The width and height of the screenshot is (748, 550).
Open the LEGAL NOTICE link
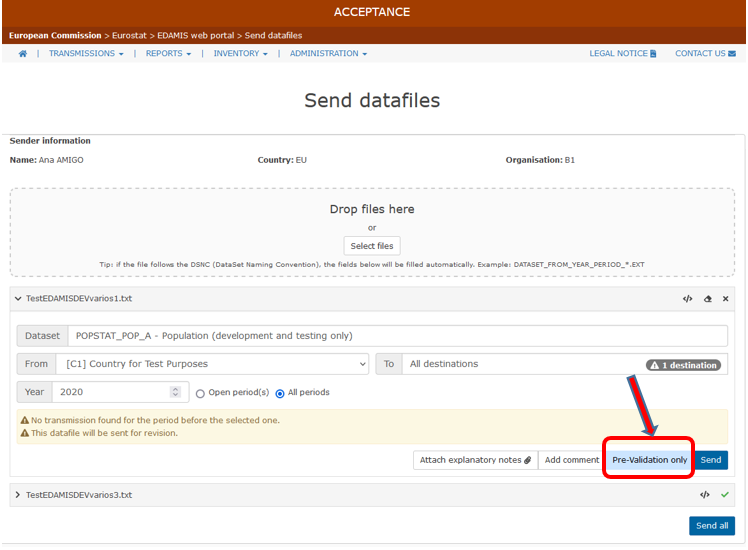coord(623,53)
